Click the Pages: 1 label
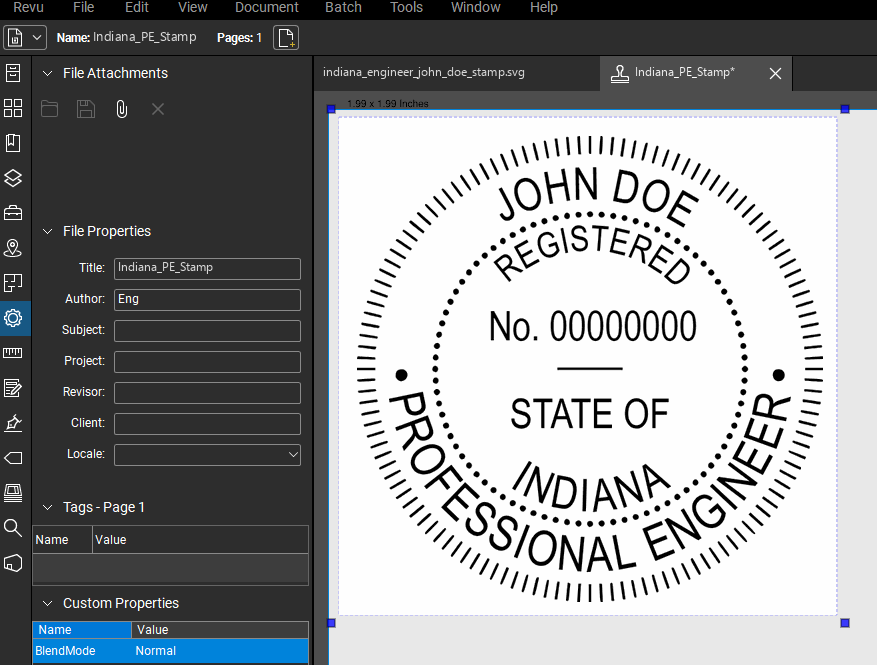Image resolution: width=877 pixels, height=665 pixels. coord(239,37)
